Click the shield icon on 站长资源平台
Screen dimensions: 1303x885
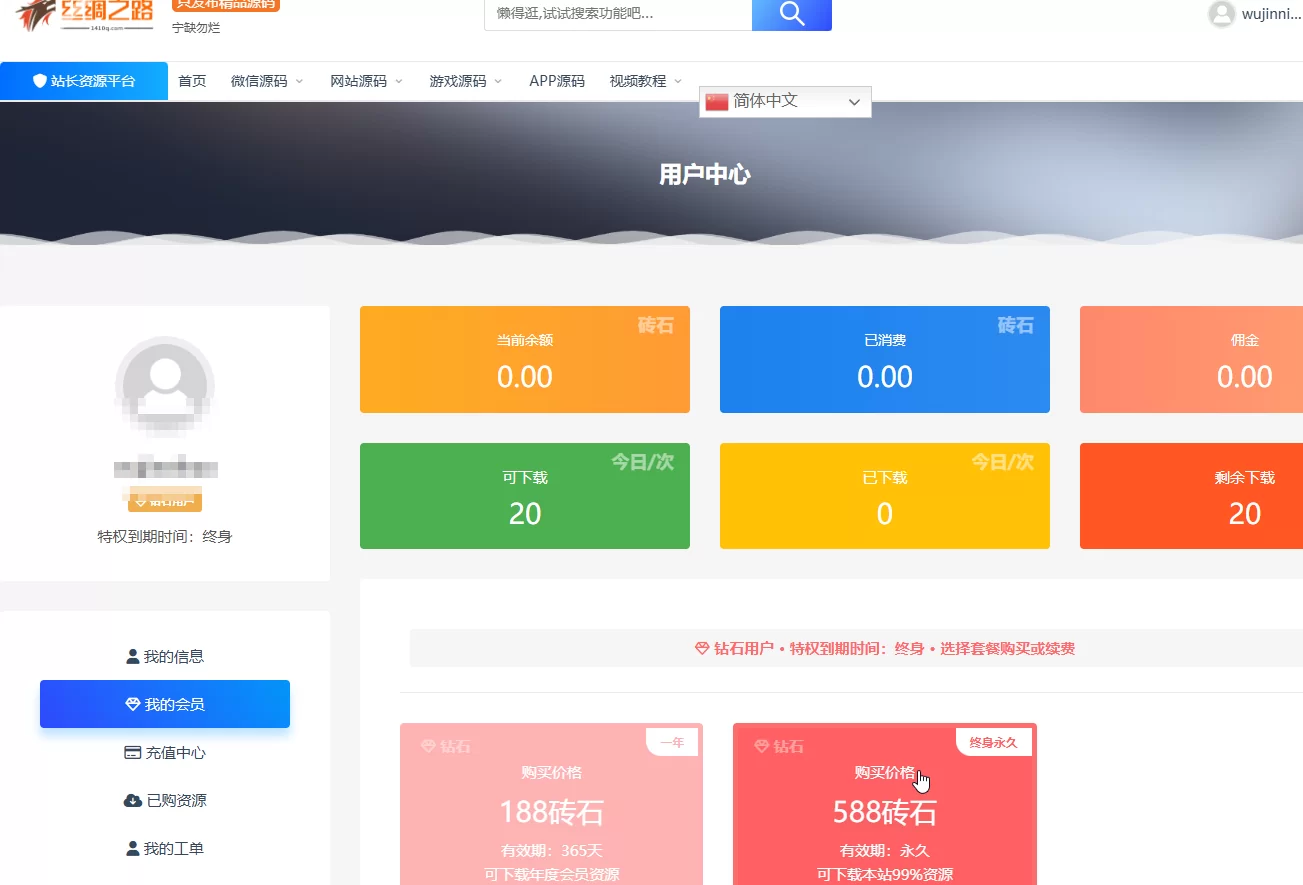point(40,81)
